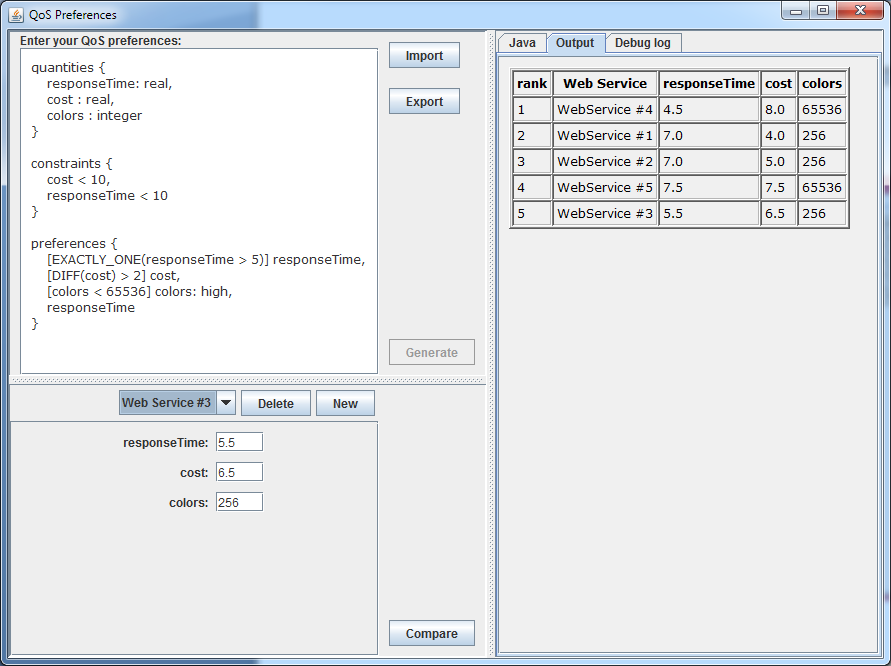Image resolution: width=891 pixels, height=666 pixels.
Task: Click the Import button
Action: pyautogui.click(x=424, y=55)
